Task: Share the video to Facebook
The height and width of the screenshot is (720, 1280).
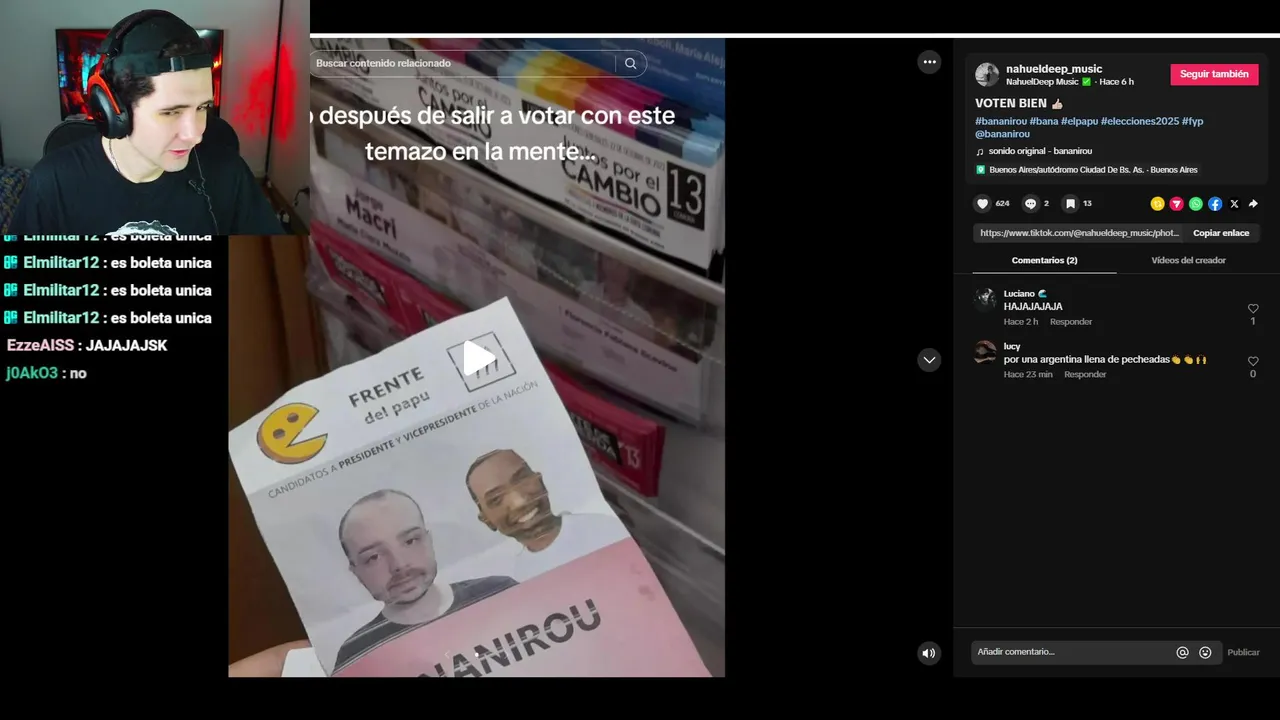Action: click(x=1215, y=204)
